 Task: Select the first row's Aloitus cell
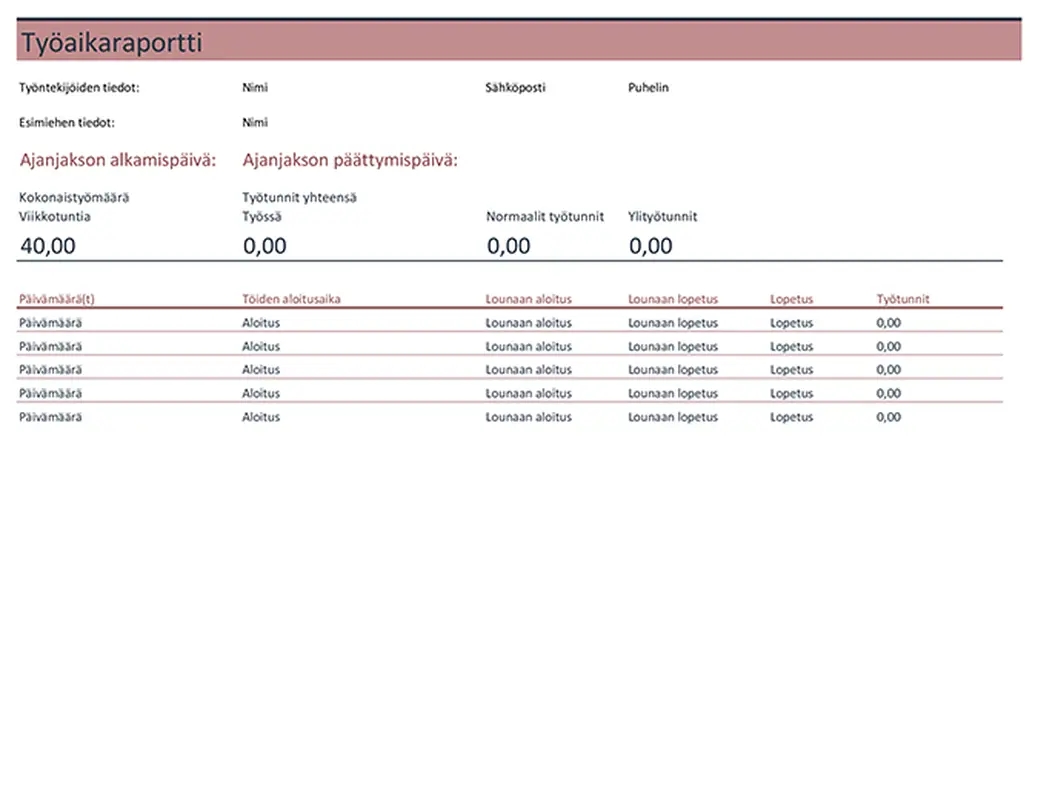pos(261,323)
